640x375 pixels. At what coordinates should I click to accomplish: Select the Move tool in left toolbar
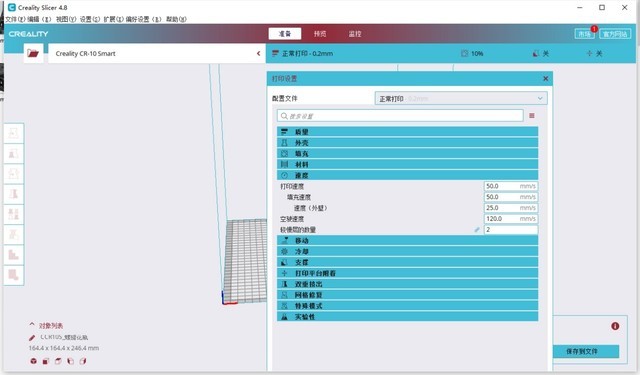(x=13, y=133)
